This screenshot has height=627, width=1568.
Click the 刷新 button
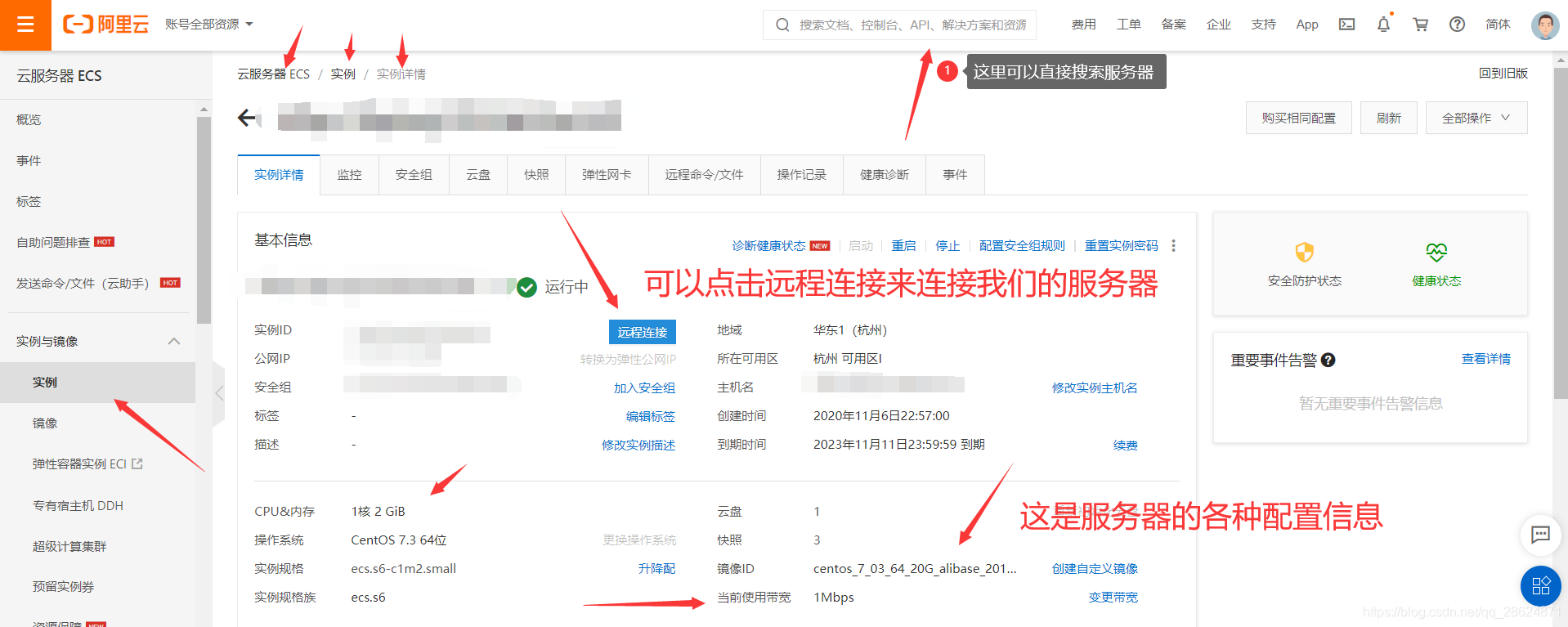(x=1388, y=119)
